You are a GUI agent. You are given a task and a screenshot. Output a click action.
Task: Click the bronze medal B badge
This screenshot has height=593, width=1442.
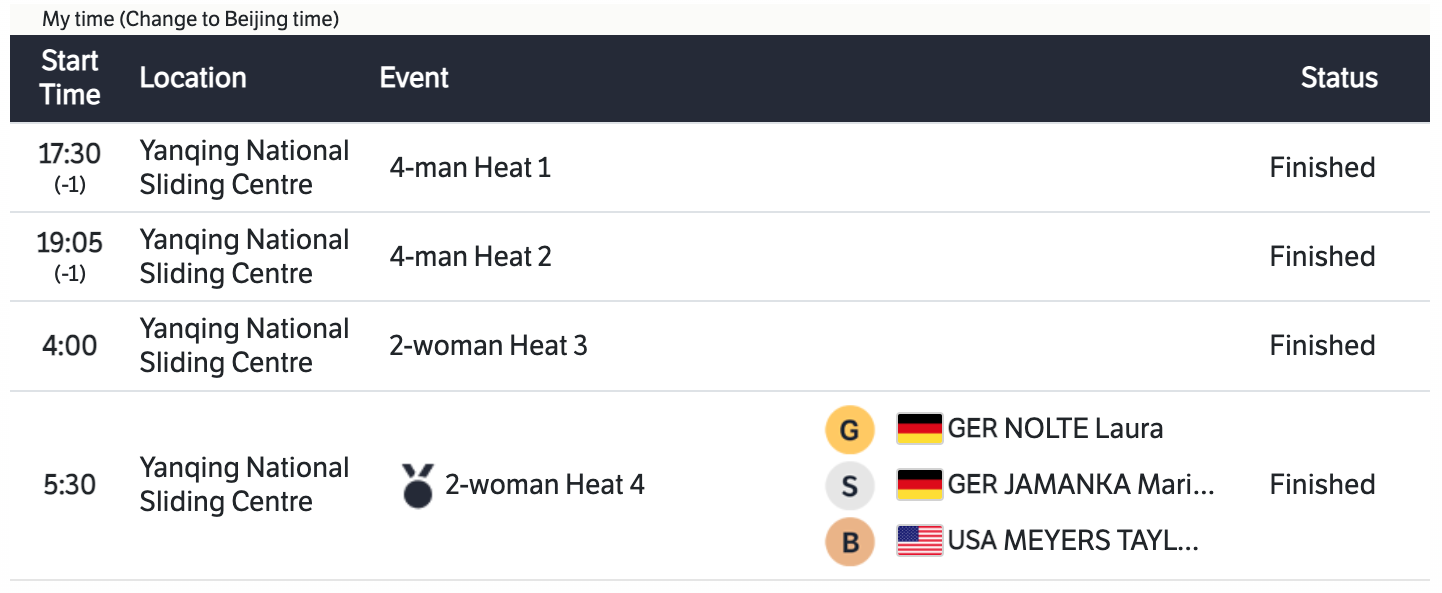(849, 542)
